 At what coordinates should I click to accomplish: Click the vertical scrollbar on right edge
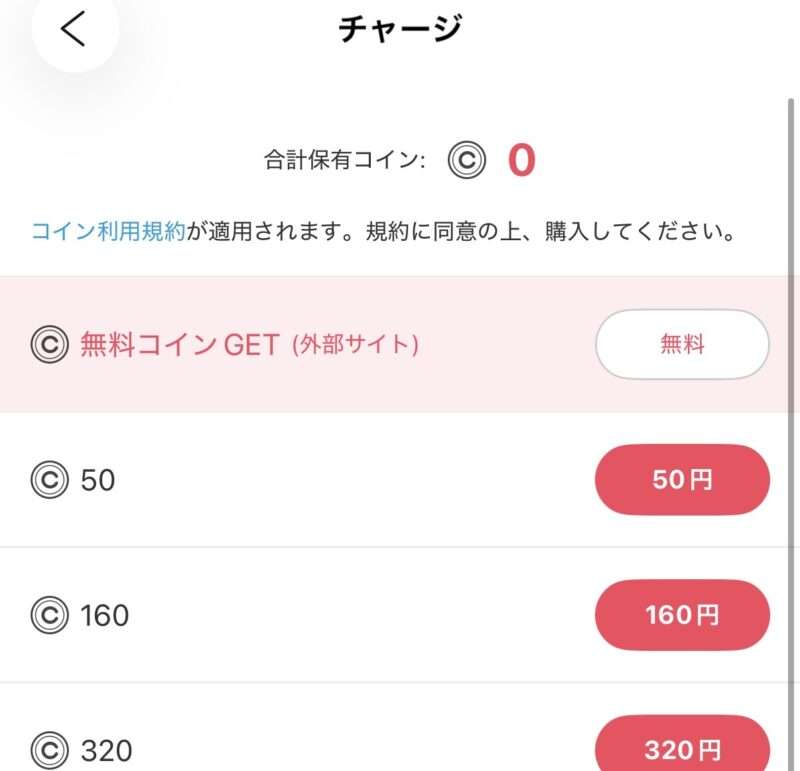(x=791, y=400)
